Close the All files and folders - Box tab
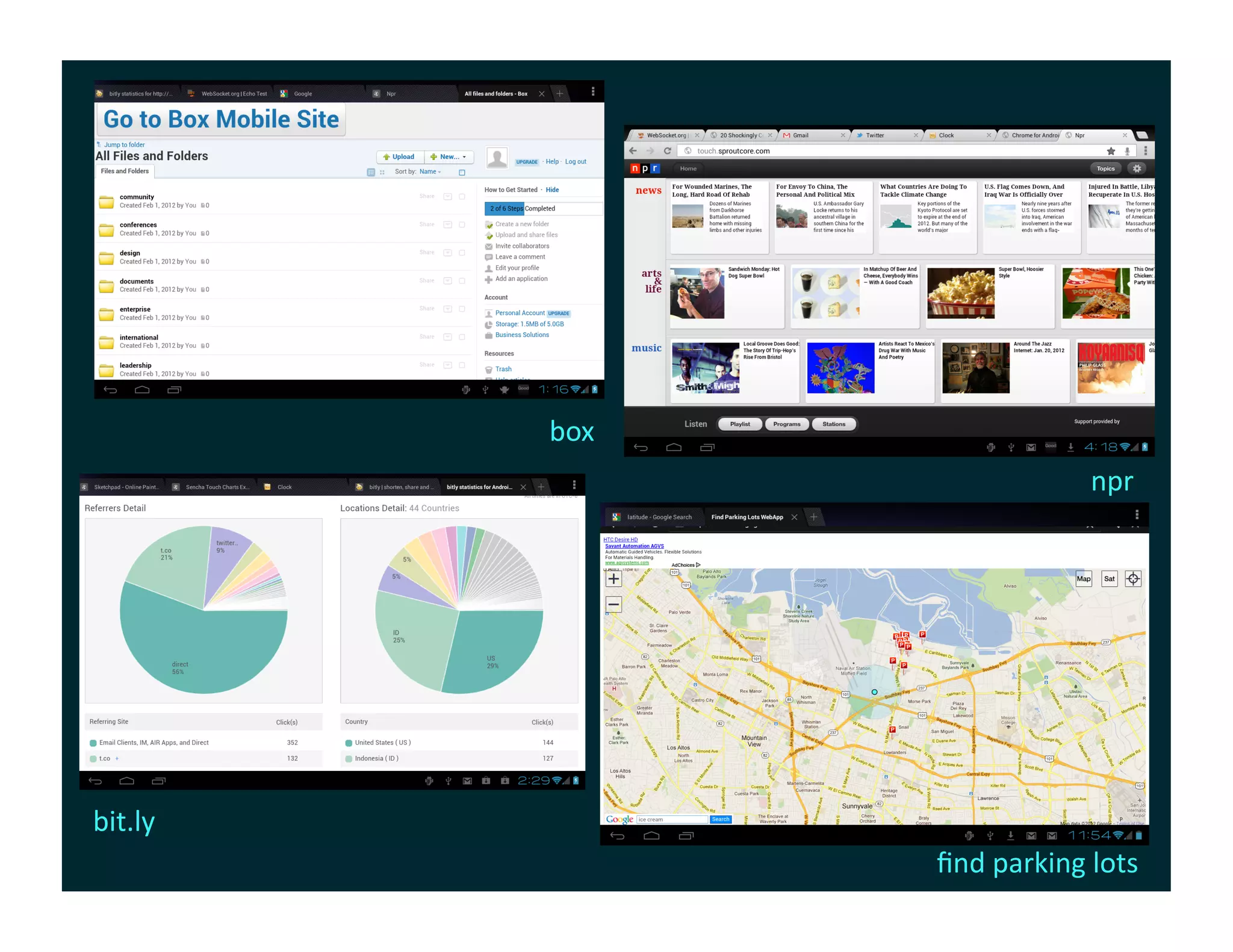 point(542,93)
